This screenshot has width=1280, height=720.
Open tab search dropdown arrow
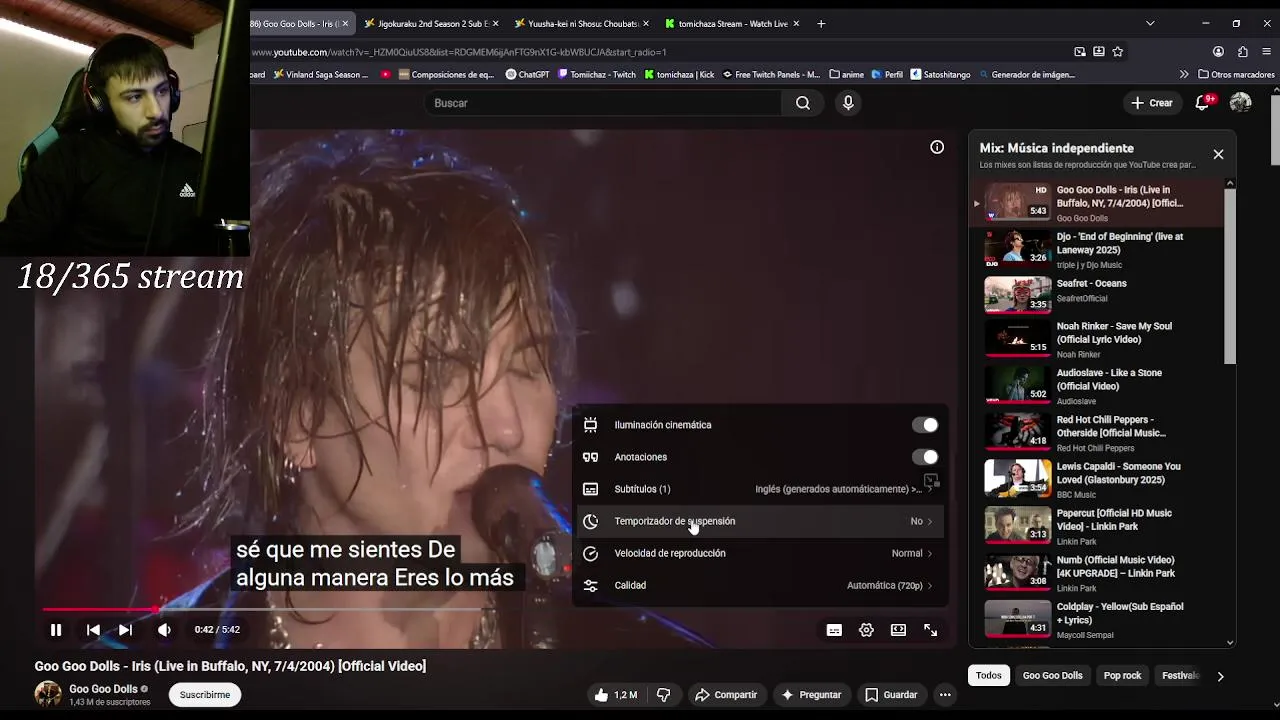pyautogui.click(x=1150, y=23)
